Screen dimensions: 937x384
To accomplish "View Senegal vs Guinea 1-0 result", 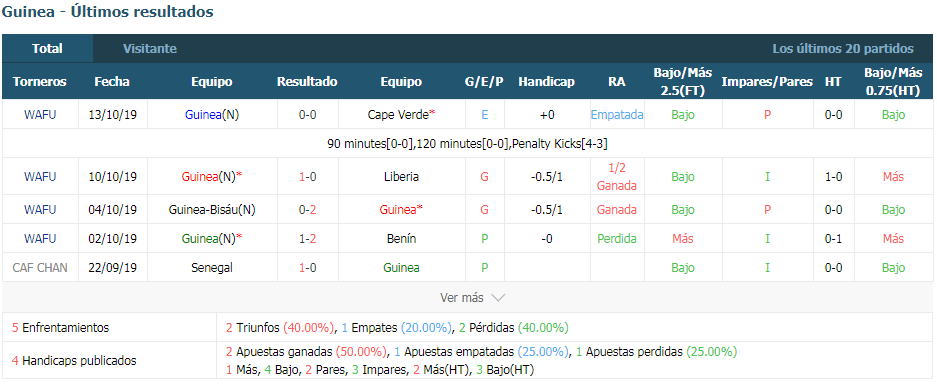I will point(307,268).
